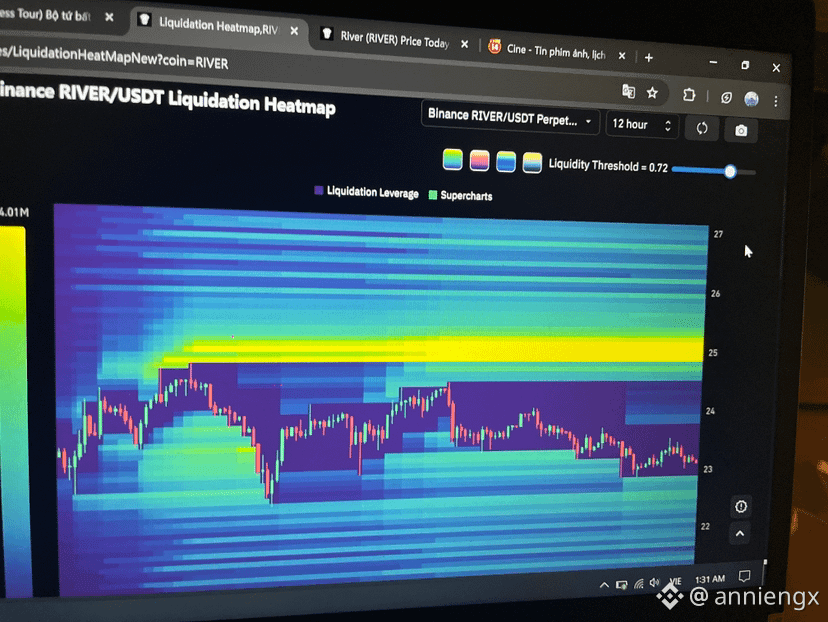Close the River Price Today tab
The image size is (828, 622).
pos(464,44)
